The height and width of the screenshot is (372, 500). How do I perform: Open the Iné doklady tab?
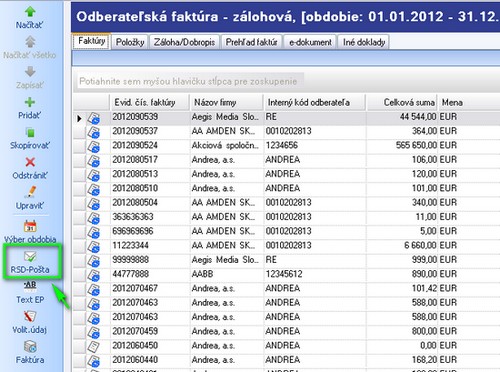pyautogui.click(x=364, y=42)
